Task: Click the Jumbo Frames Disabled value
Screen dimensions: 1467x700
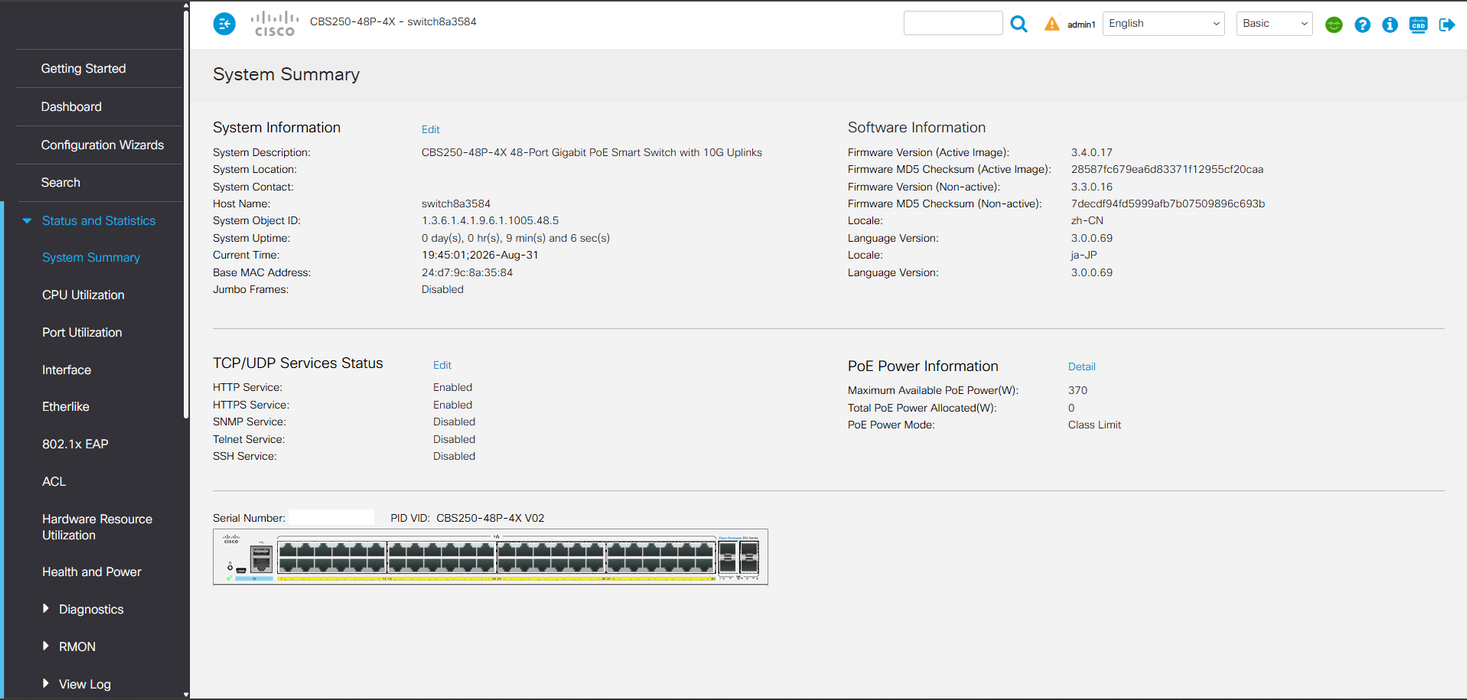Action: [x=442, y=290]
